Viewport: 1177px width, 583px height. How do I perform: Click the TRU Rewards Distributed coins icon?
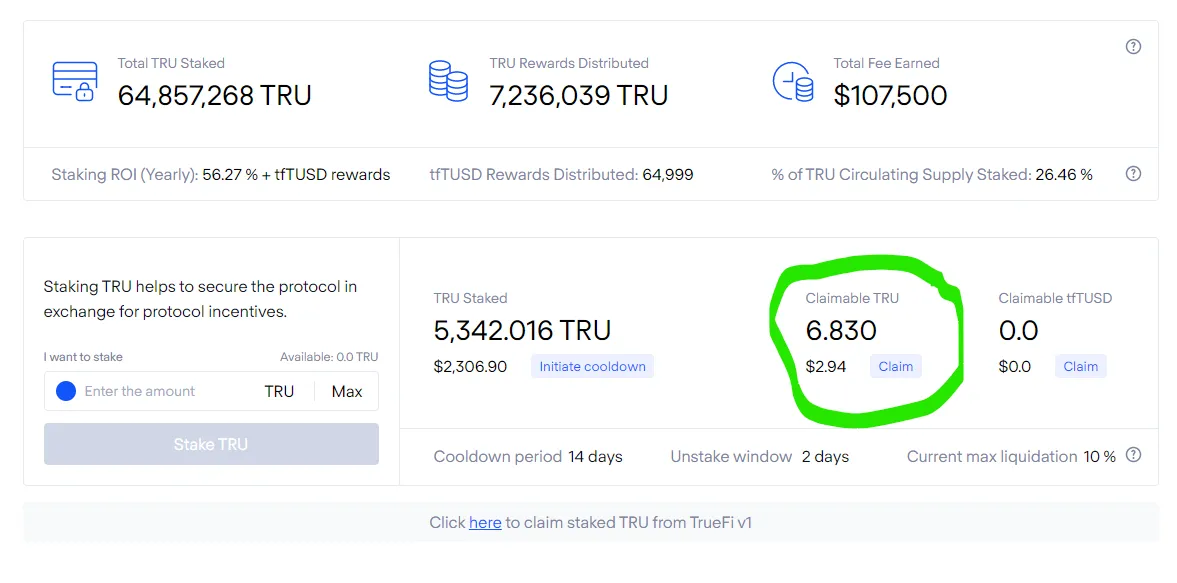(x=448, y=82)
